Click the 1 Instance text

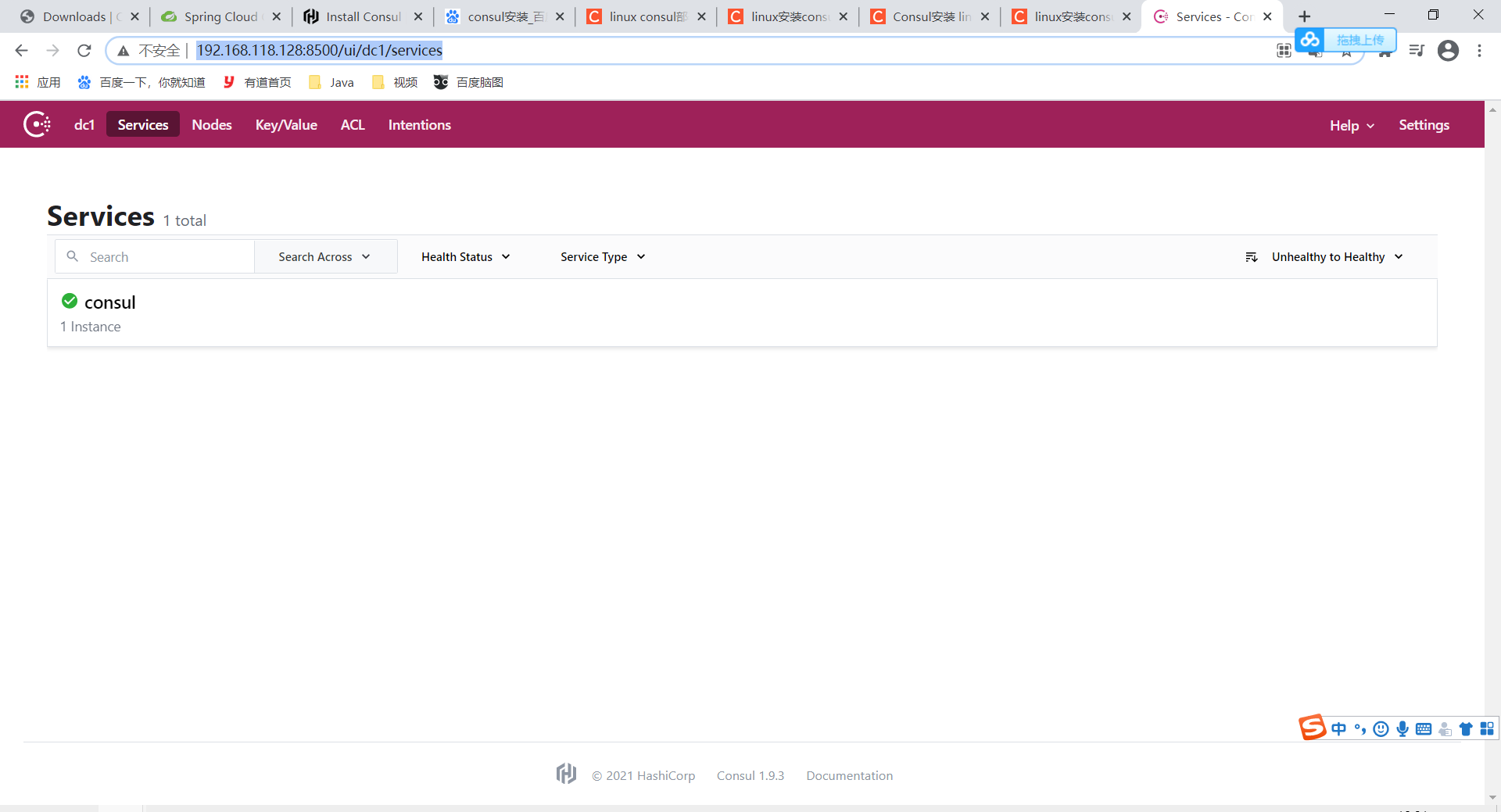91,327
